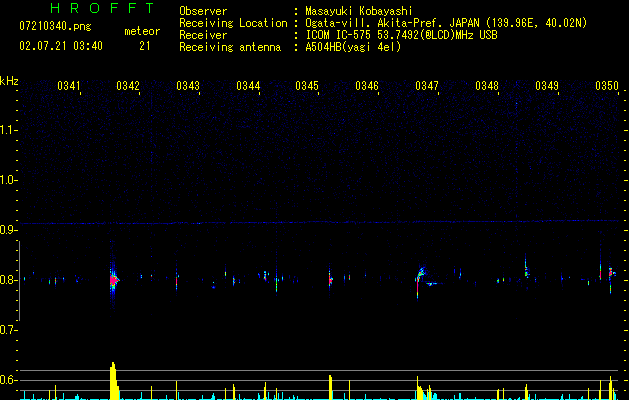Click the 0348 time marker
629x400 pixels.
tap(487, 86)
